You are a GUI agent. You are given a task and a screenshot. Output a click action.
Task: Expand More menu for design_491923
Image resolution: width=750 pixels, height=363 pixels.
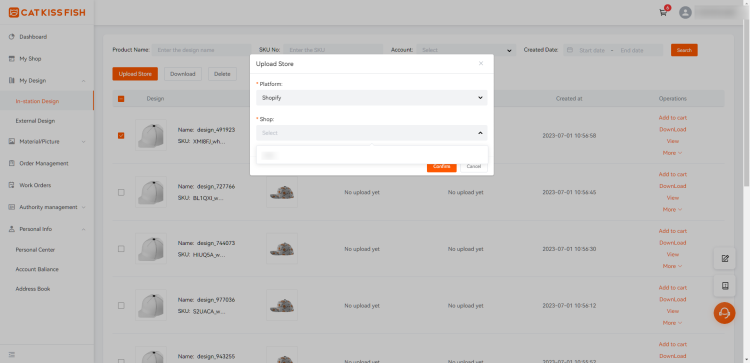(672, 153)
